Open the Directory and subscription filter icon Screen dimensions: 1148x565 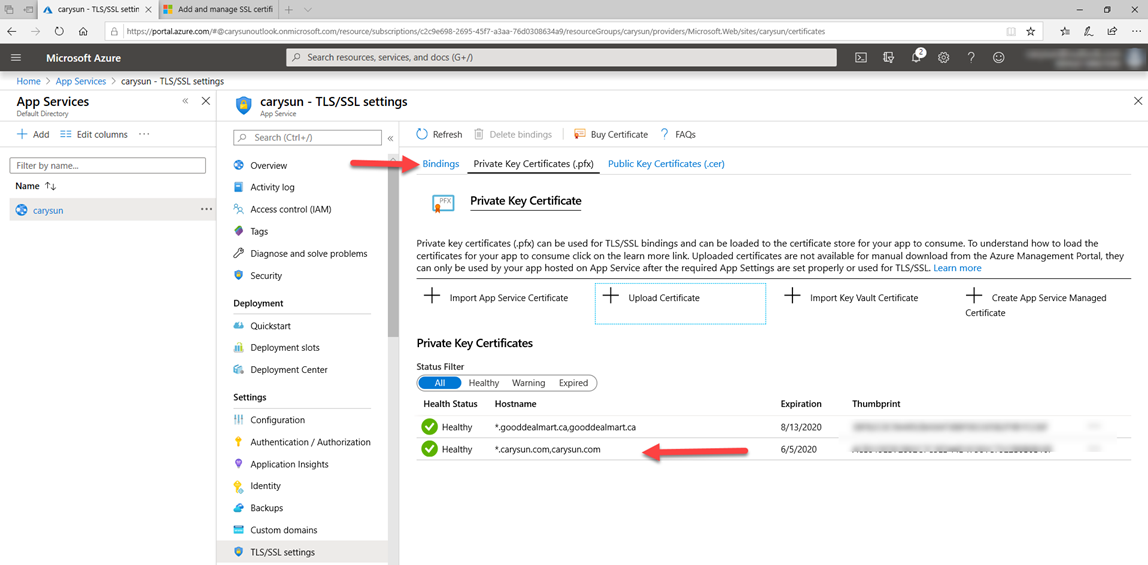pyautogui.click(x=889, y=58)
